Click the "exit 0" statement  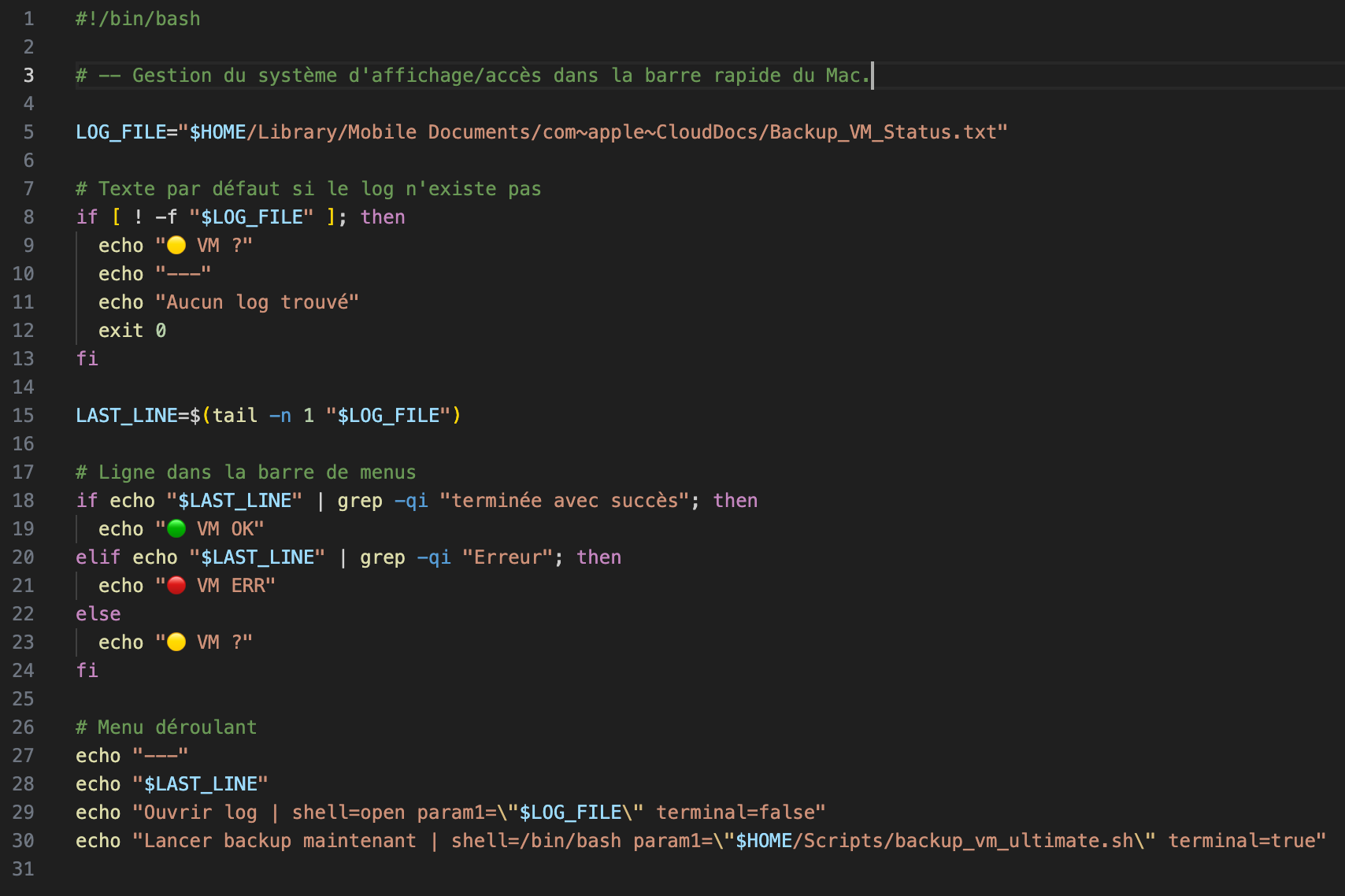[132, 331]
